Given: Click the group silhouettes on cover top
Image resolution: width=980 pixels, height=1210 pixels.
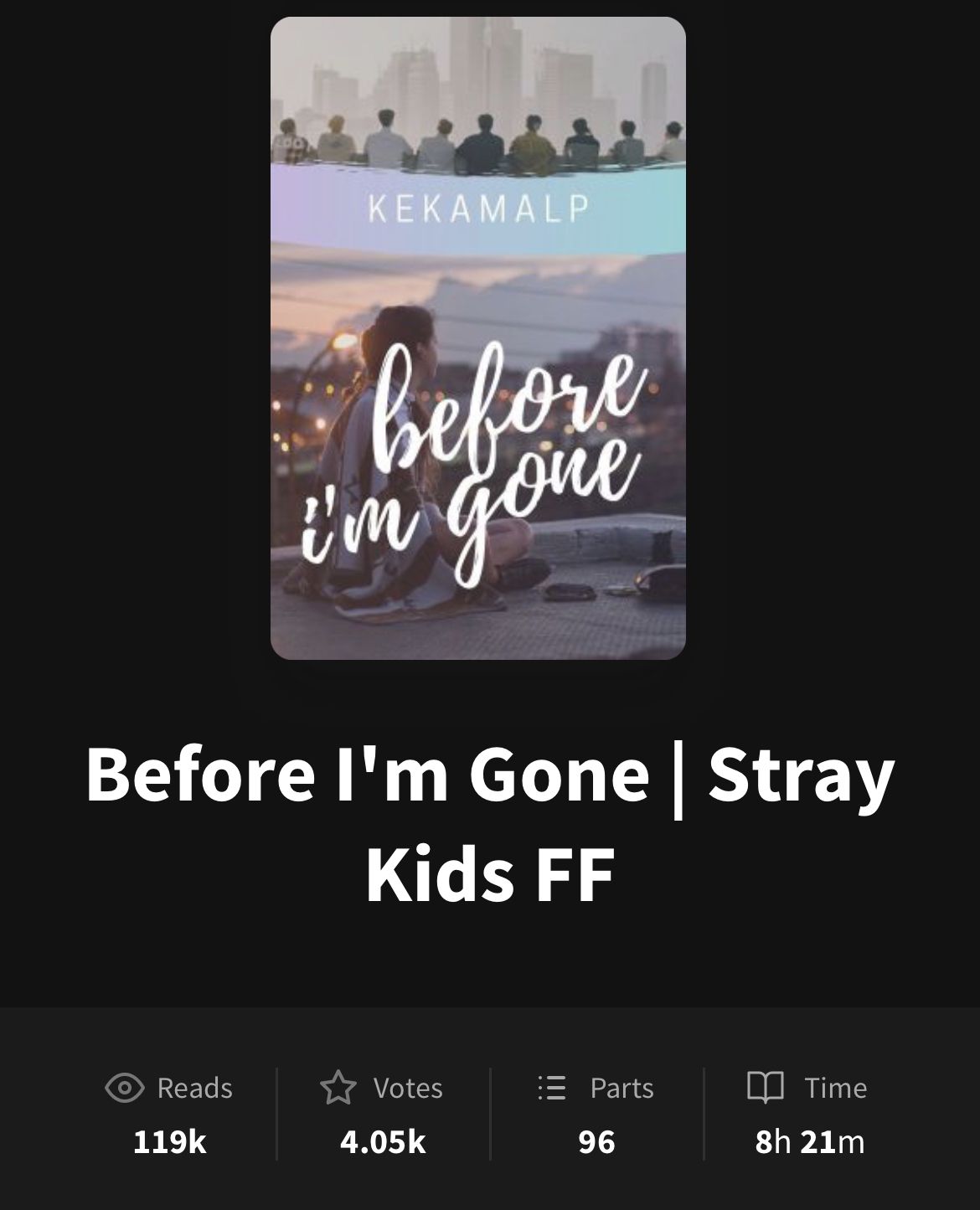Looking at the screenshot, I should coord(478,142).
